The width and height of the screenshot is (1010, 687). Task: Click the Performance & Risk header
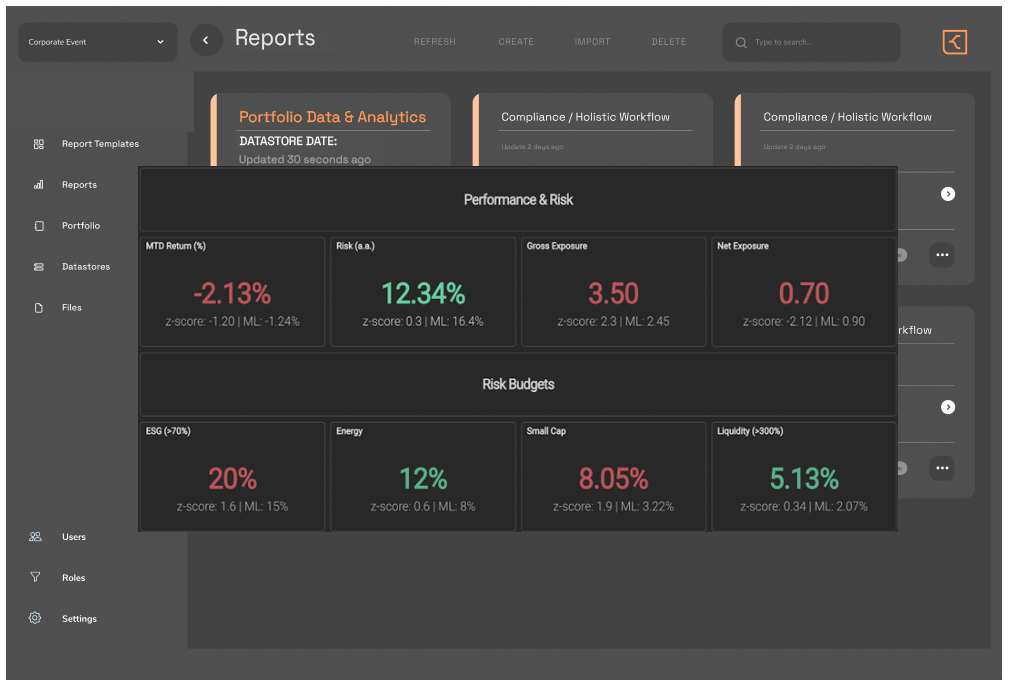click(518, 200)
